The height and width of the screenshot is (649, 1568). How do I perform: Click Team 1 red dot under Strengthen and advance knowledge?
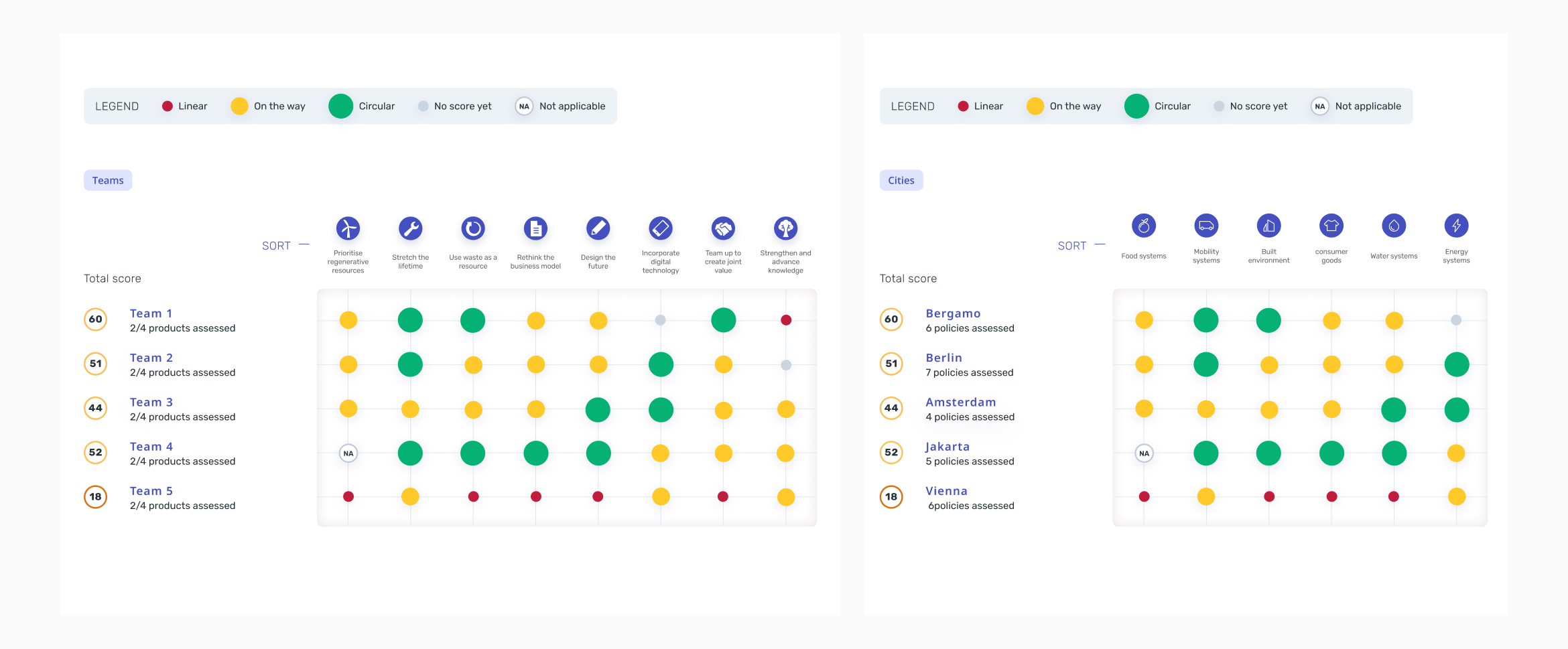[786, 320]
